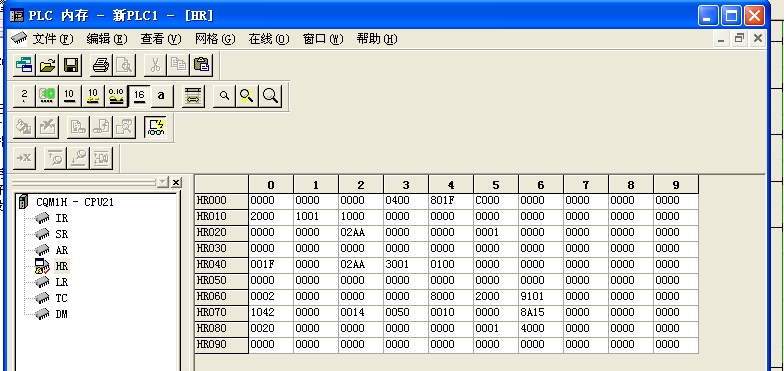Open the 网格 menu
This screenshot has height=371, width=784.
coord(215,39)
